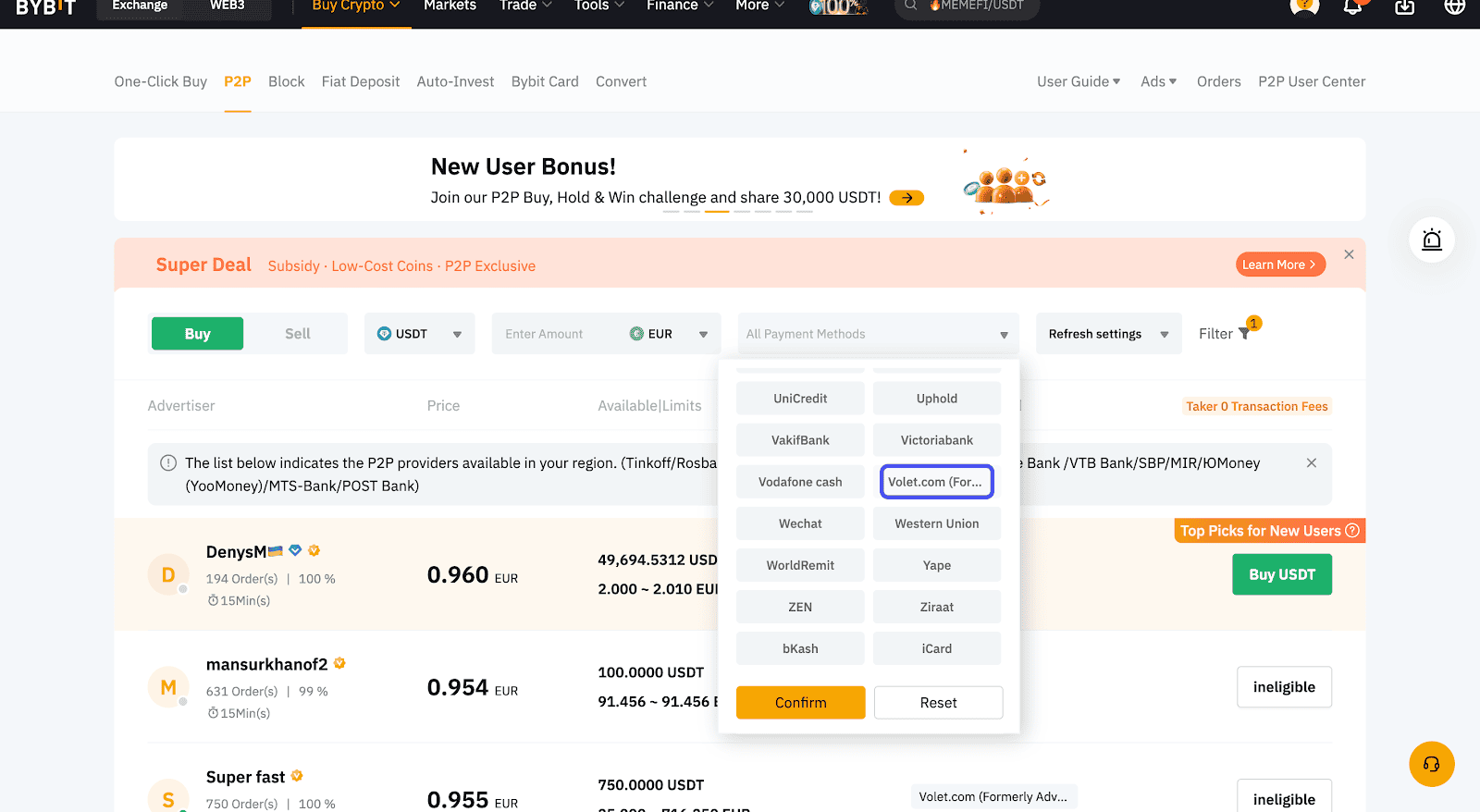Open the app download icon
1480x812 pixels.
click(1404, 6)
